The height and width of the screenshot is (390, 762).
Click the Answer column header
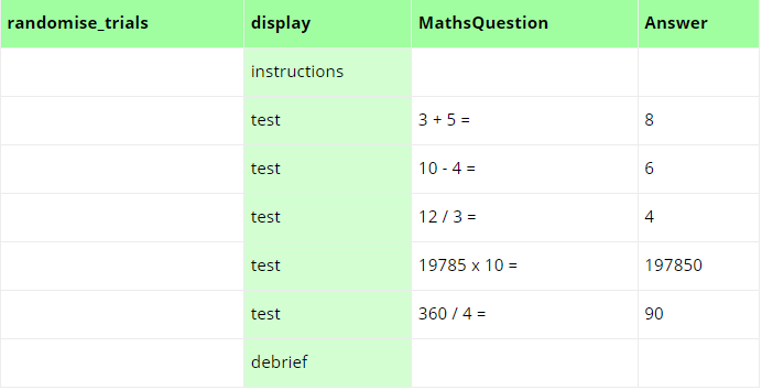tap(699, 23)
